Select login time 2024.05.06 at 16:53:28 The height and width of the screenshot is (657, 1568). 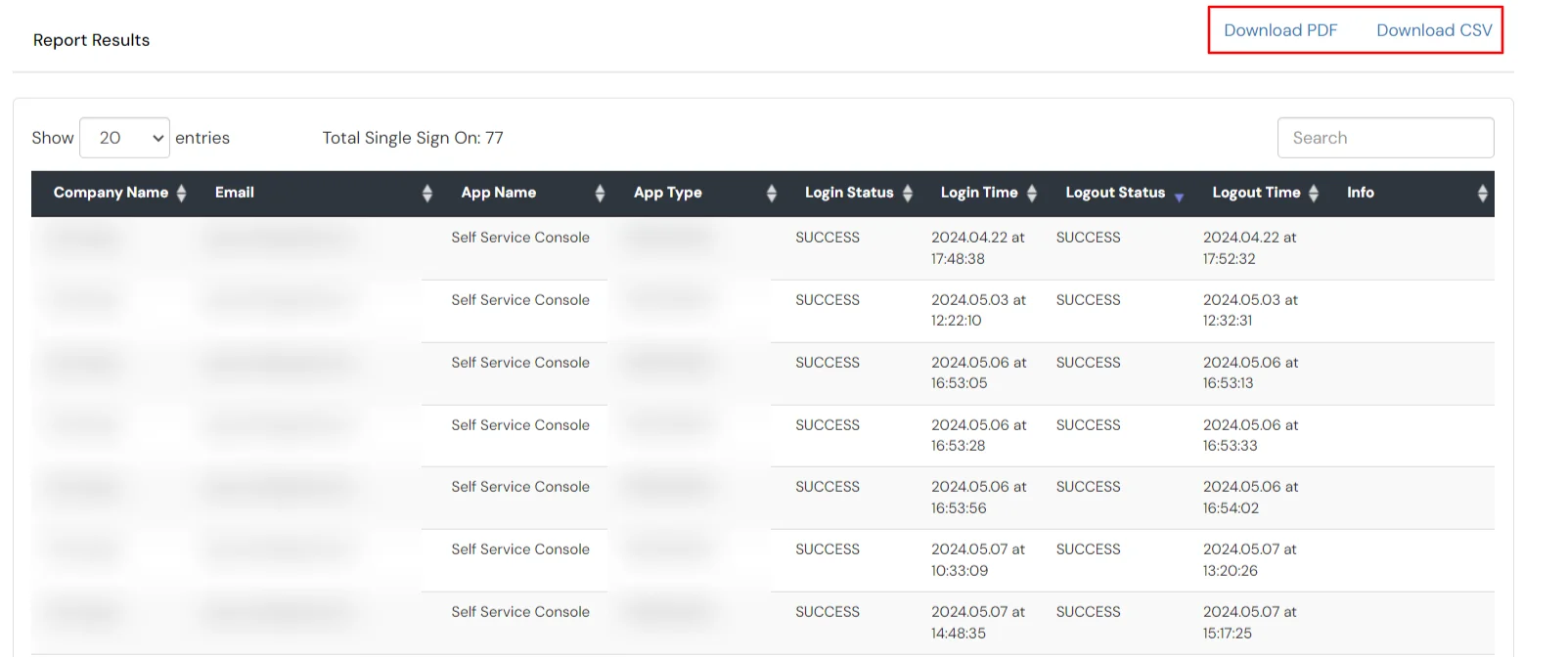click(979, 435)
